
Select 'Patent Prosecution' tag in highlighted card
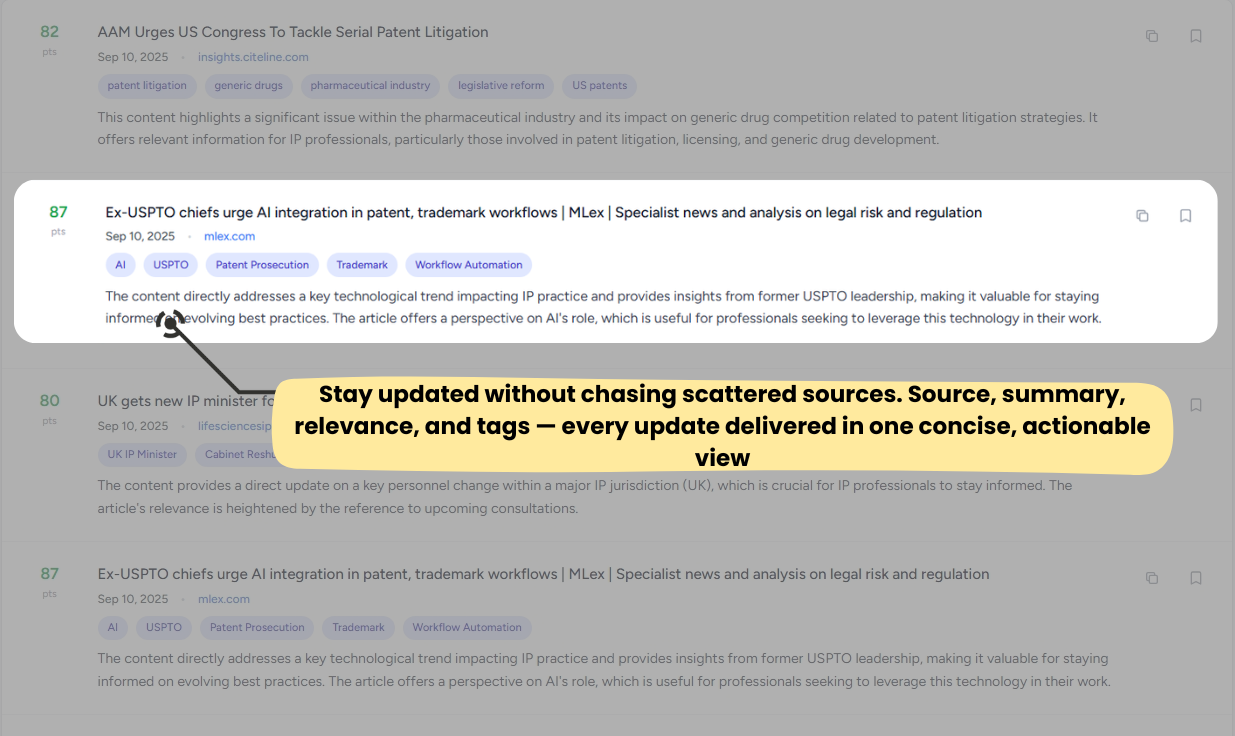(262, 265)
